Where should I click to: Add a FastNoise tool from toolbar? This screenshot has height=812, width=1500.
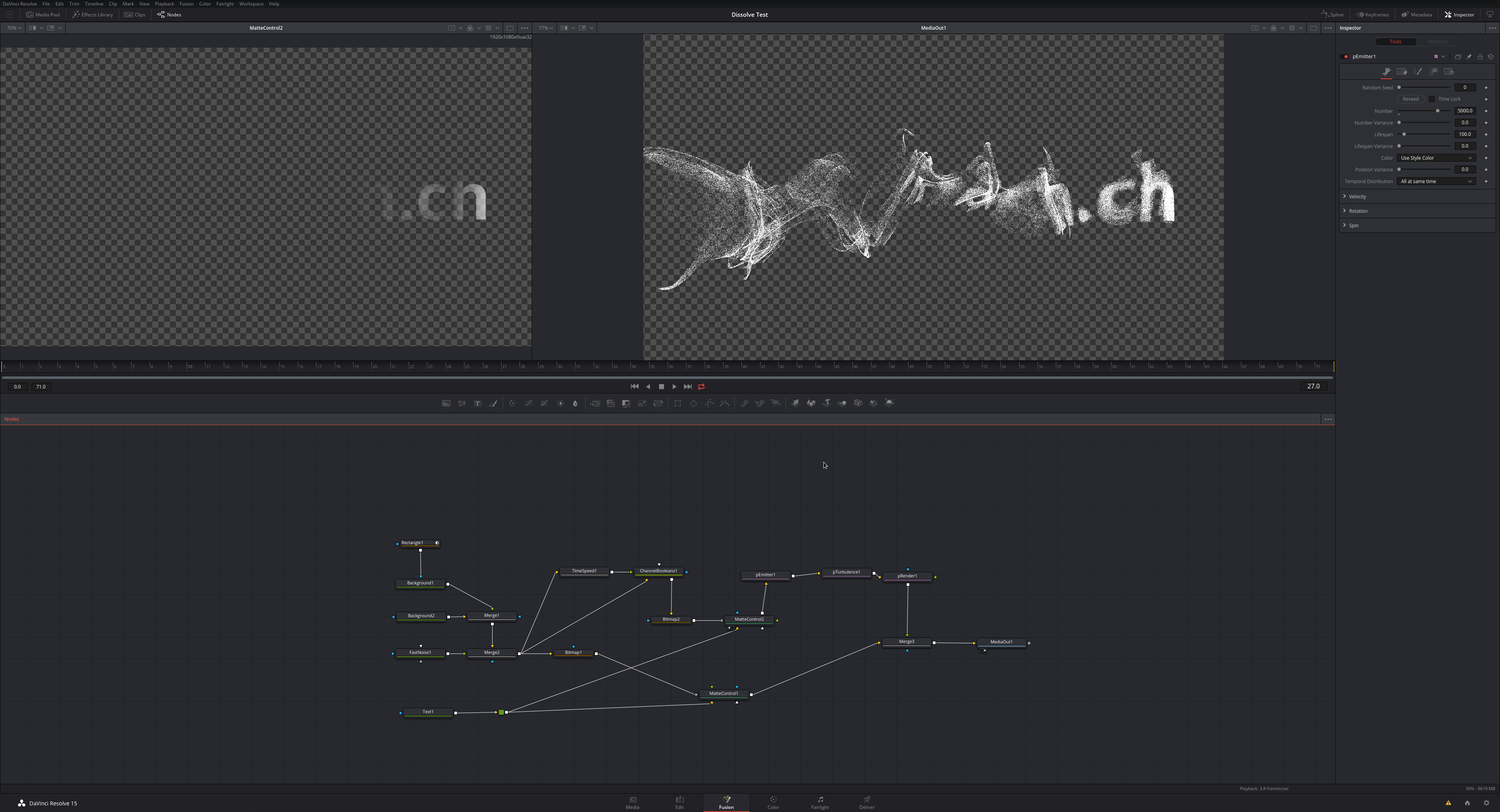click(462, 403)
